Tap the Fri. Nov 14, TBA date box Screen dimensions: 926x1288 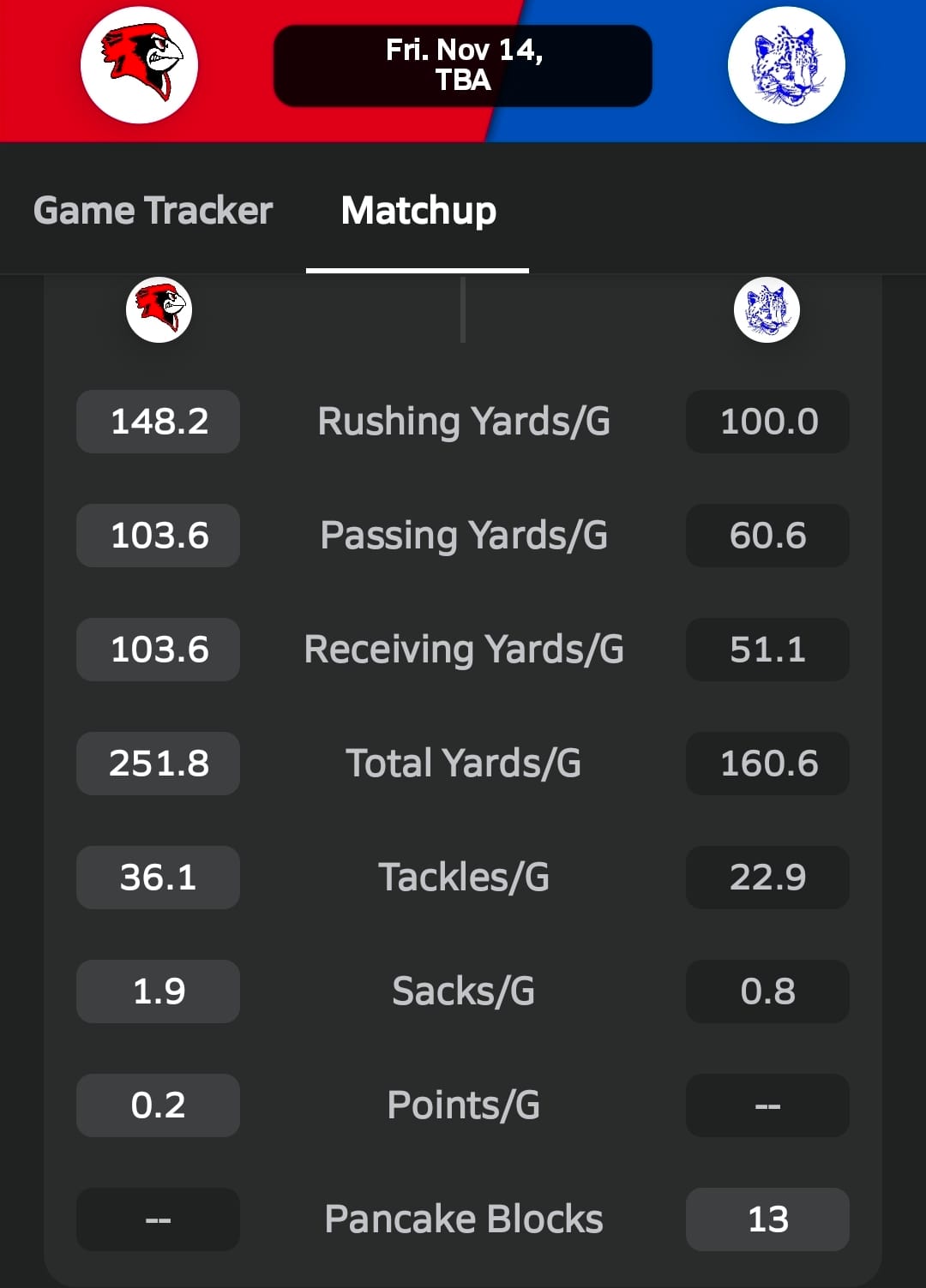click(x=463, y=65)
